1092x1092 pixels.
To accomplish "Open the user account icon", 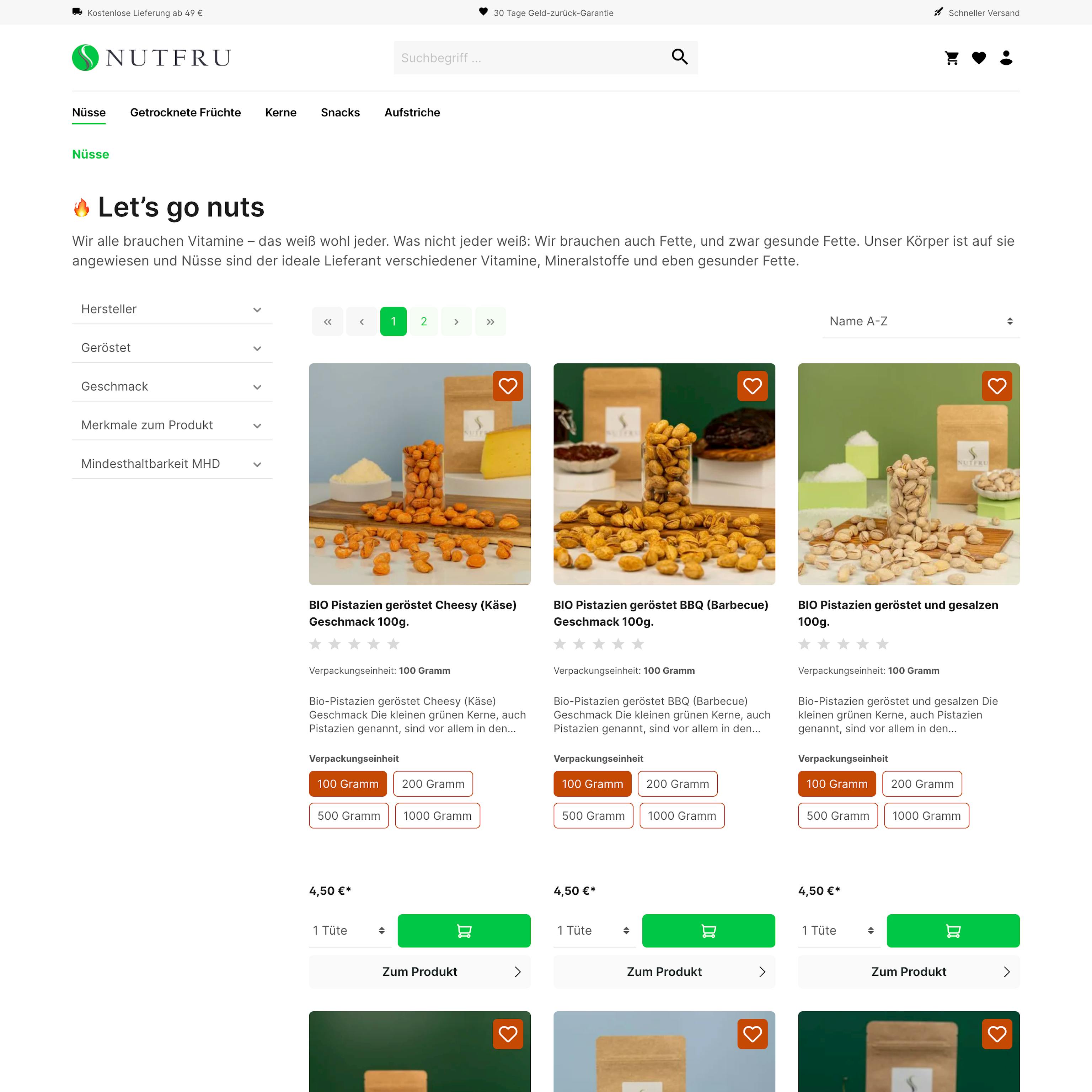I will [1006, 58].
